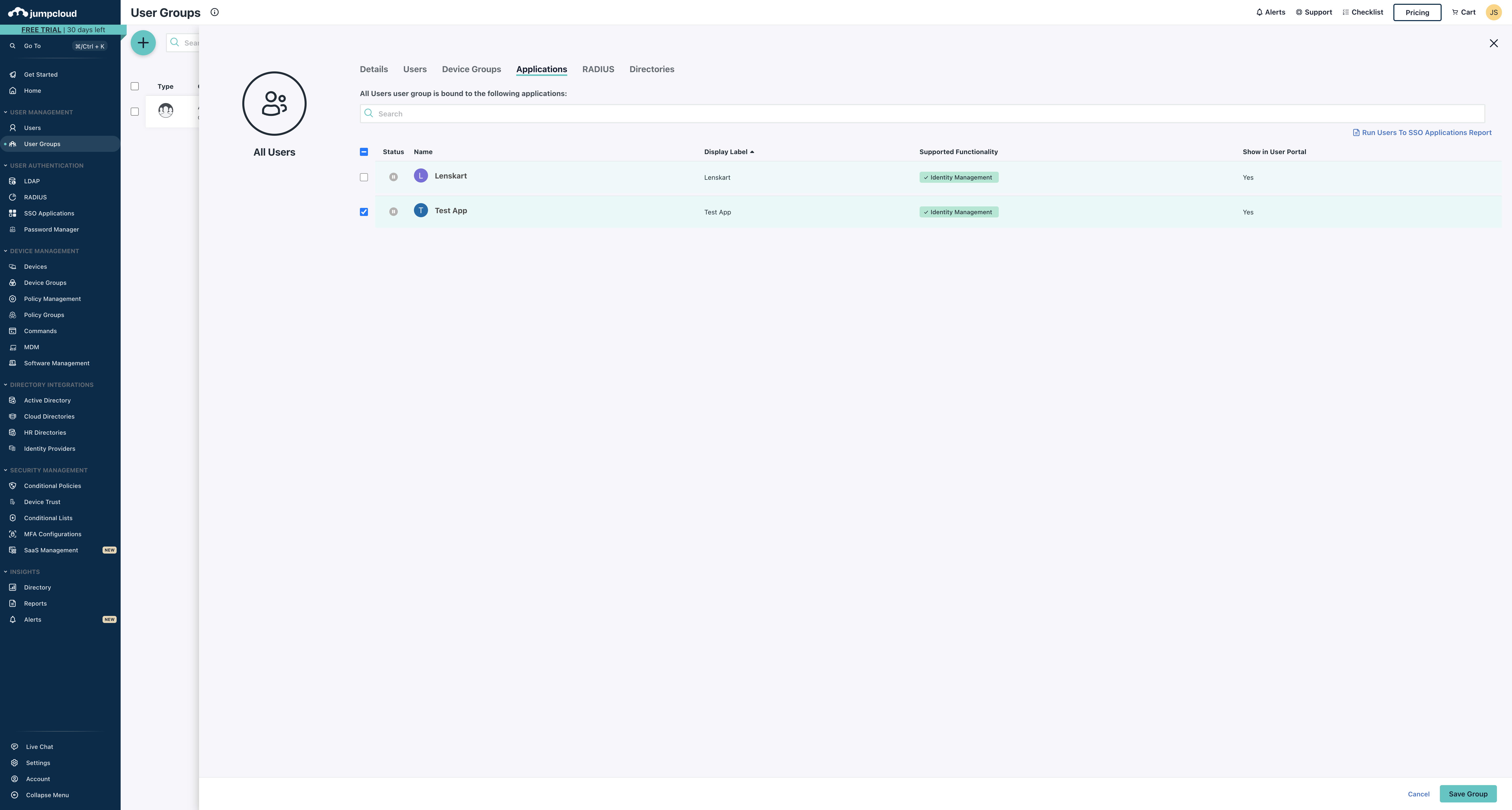The height and width of the screenshot is (810, 1512).
Task: Open Run Users To SSO Applications Report
Action: click(1422, 133)
